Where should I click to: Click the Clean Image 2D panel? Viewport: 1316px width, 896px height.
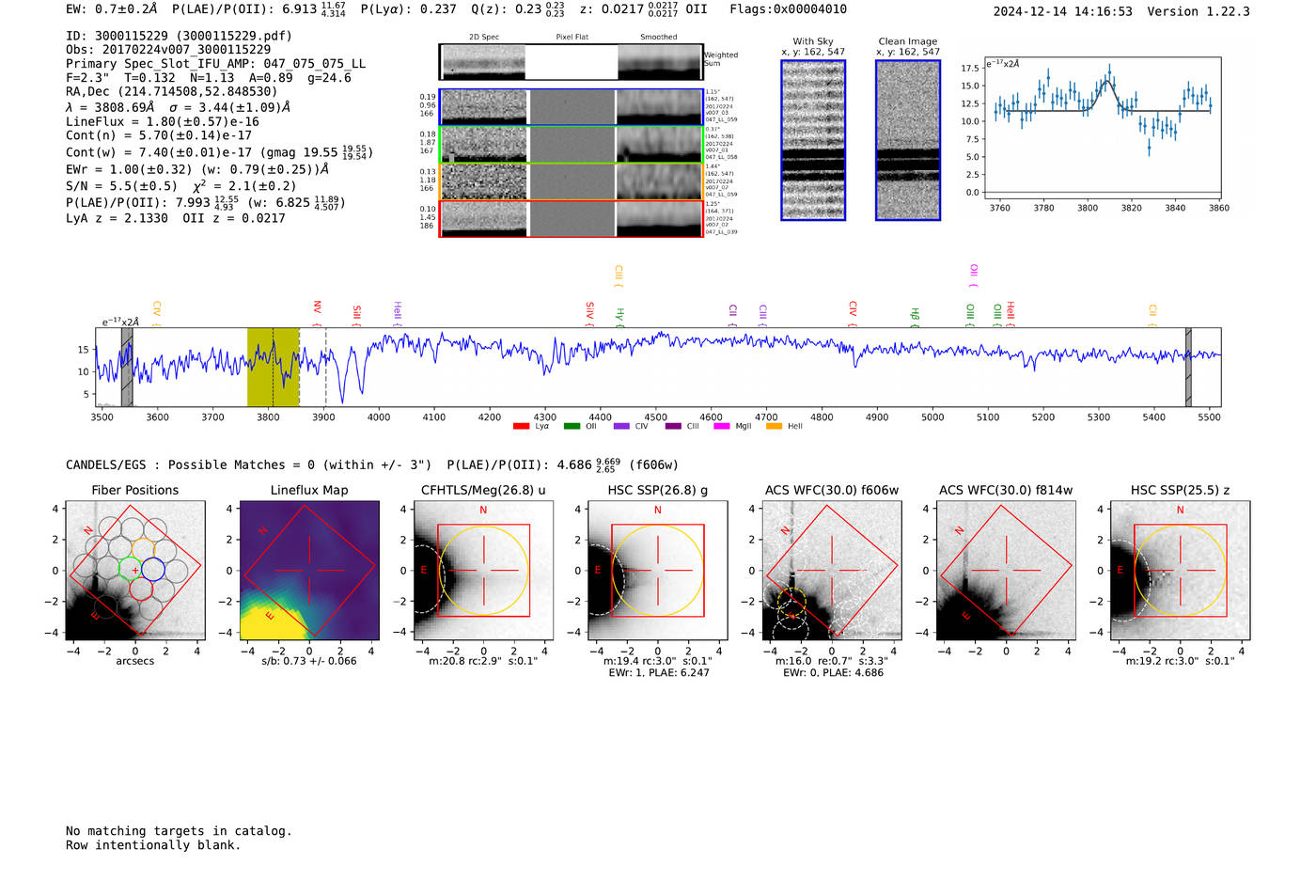[x=908, y=140]
